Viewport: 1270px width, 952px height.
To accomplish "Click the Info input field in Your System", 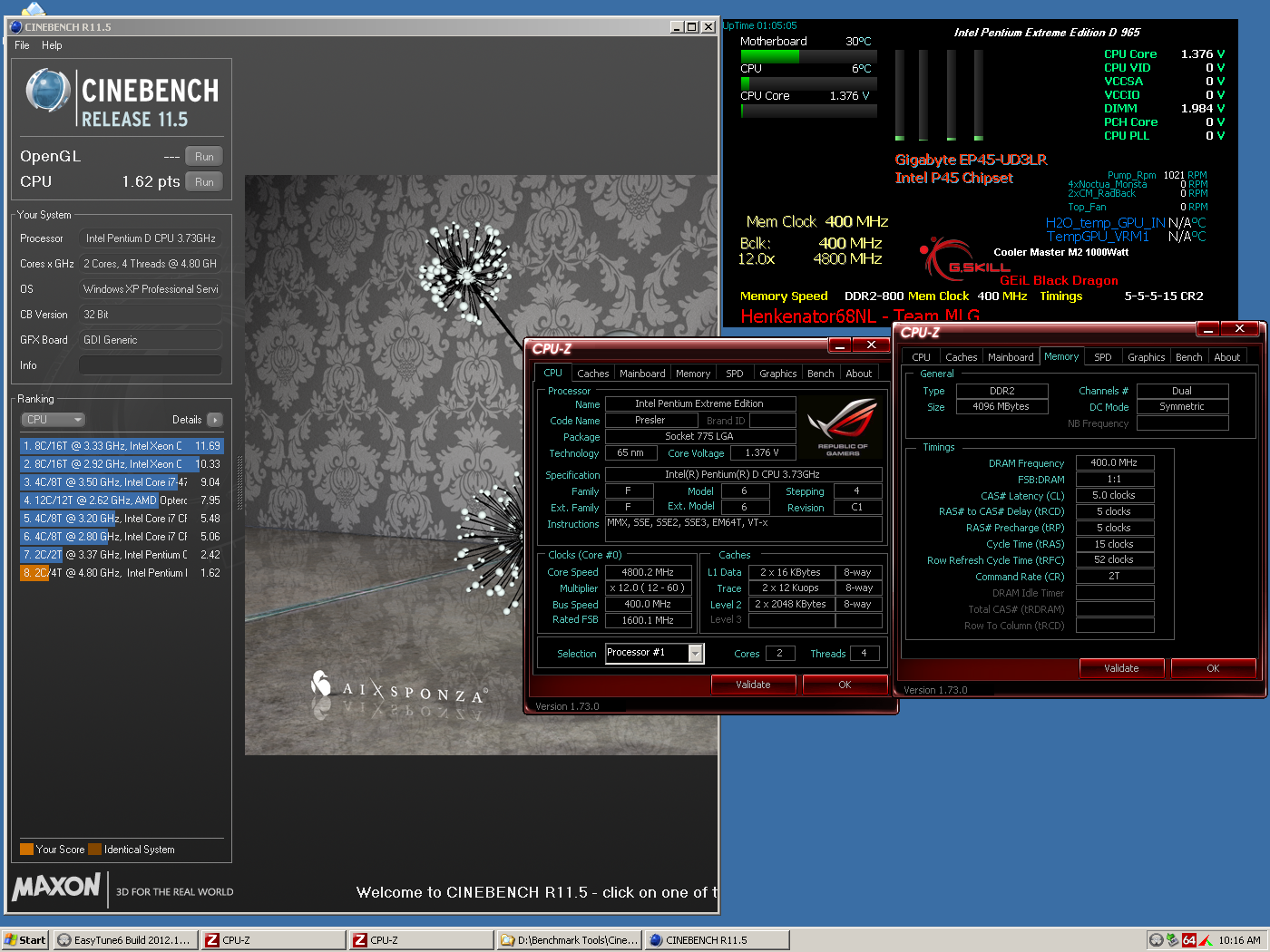I will [150, 365].
